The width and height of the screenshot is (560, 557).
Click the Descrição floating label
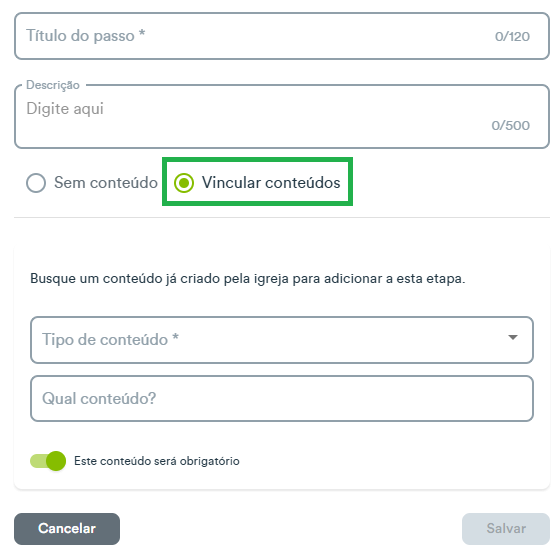click(53, 85)
